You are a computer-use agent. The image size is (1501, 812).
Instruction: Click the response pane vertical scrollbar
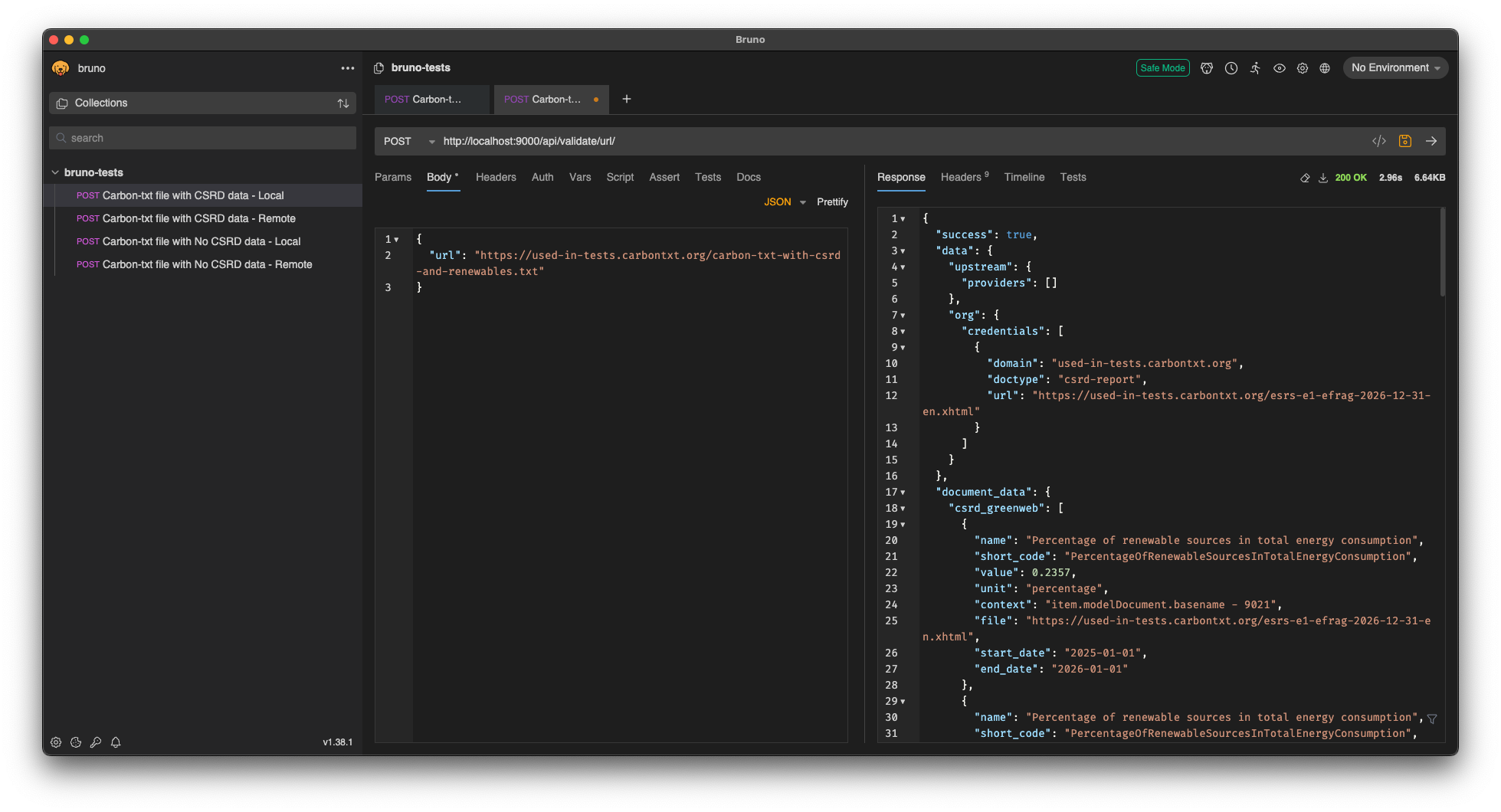click(1443, 252)
